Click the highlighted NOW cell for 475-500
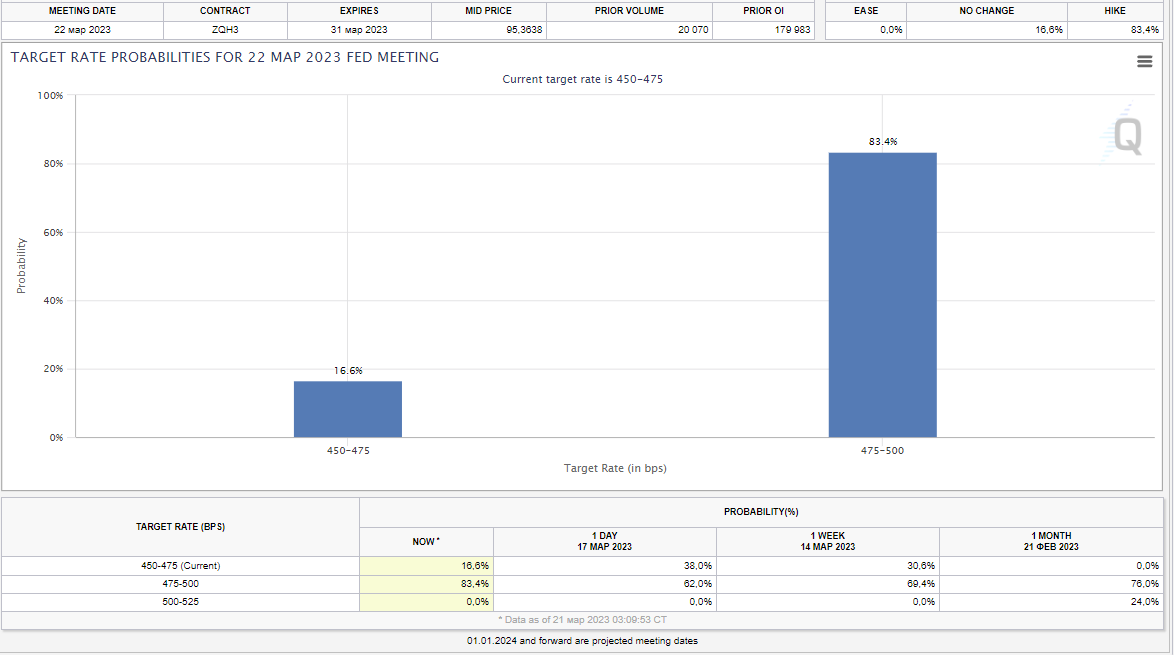 pyautogui.click(x=426, y=583)
